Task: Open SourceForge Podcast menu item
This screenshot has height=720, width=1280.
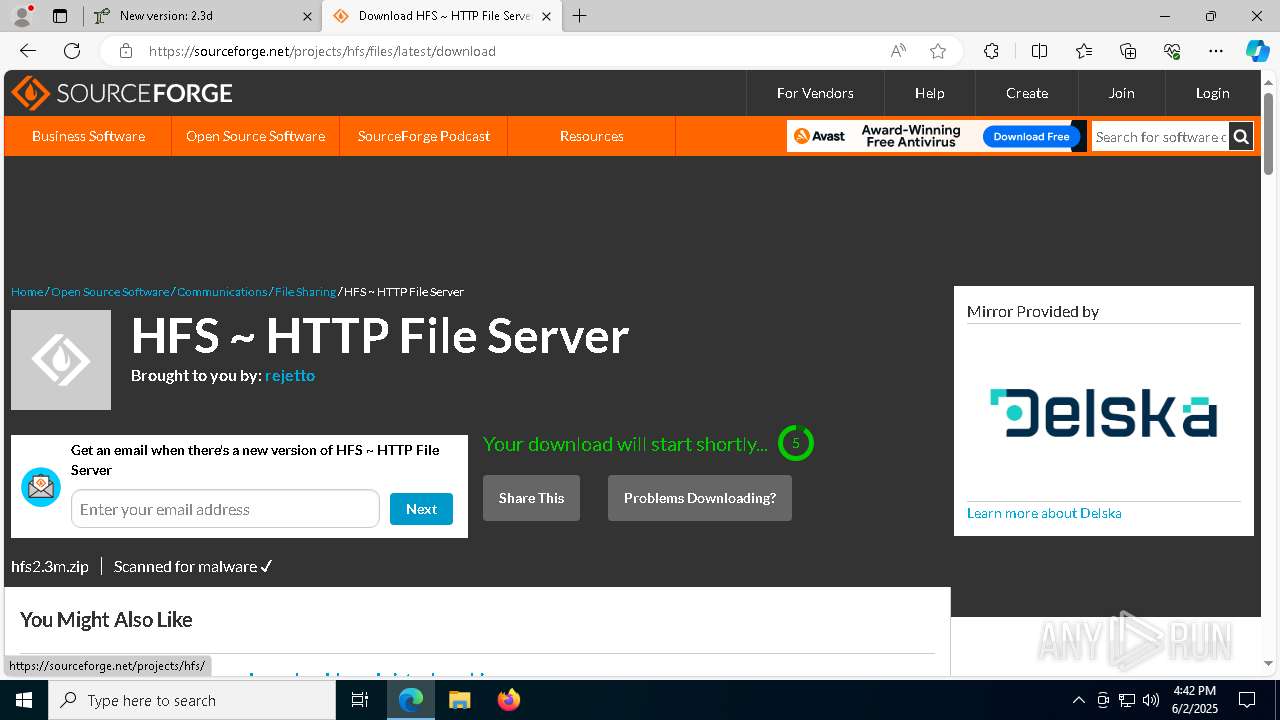Action: tap(424, 136)
